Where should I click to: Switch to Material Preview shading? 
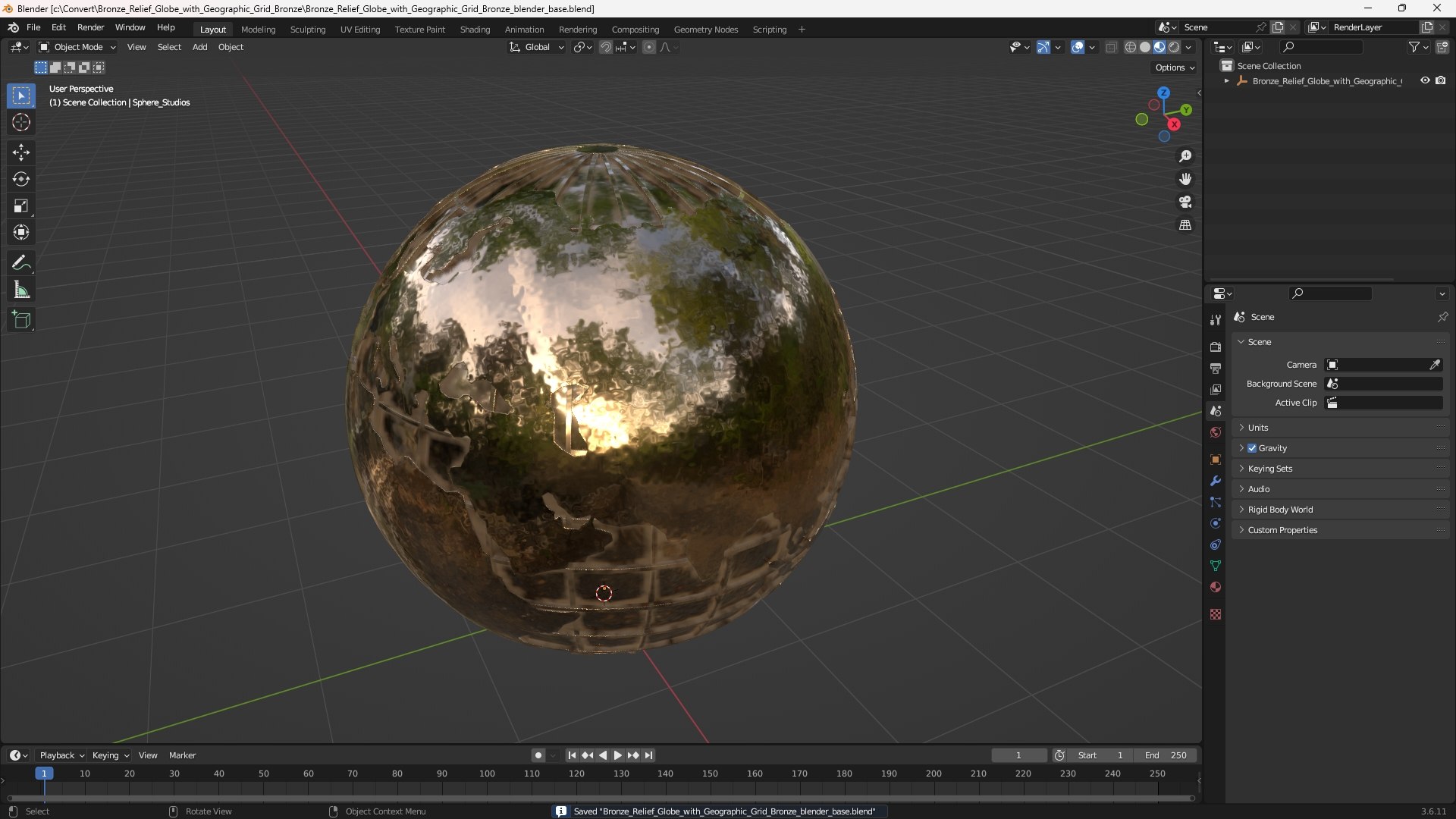coord(1159,47)
